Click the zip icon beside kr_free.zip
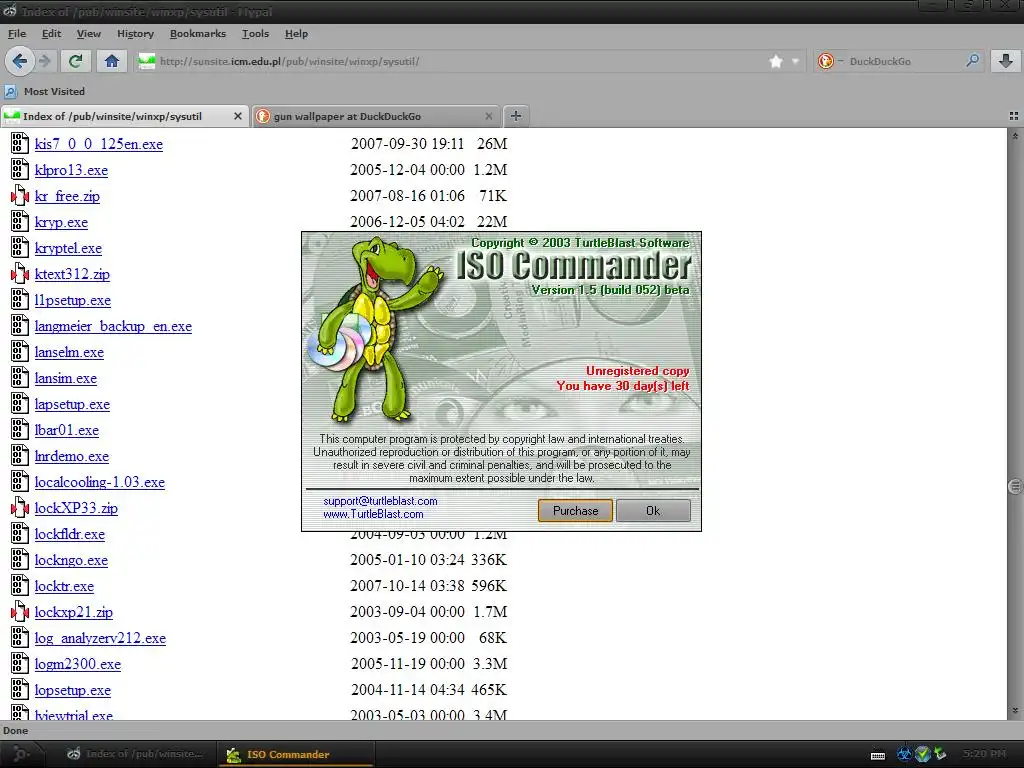The width and height of the screenshot is (1024, 768). click(x=20, y=196)
